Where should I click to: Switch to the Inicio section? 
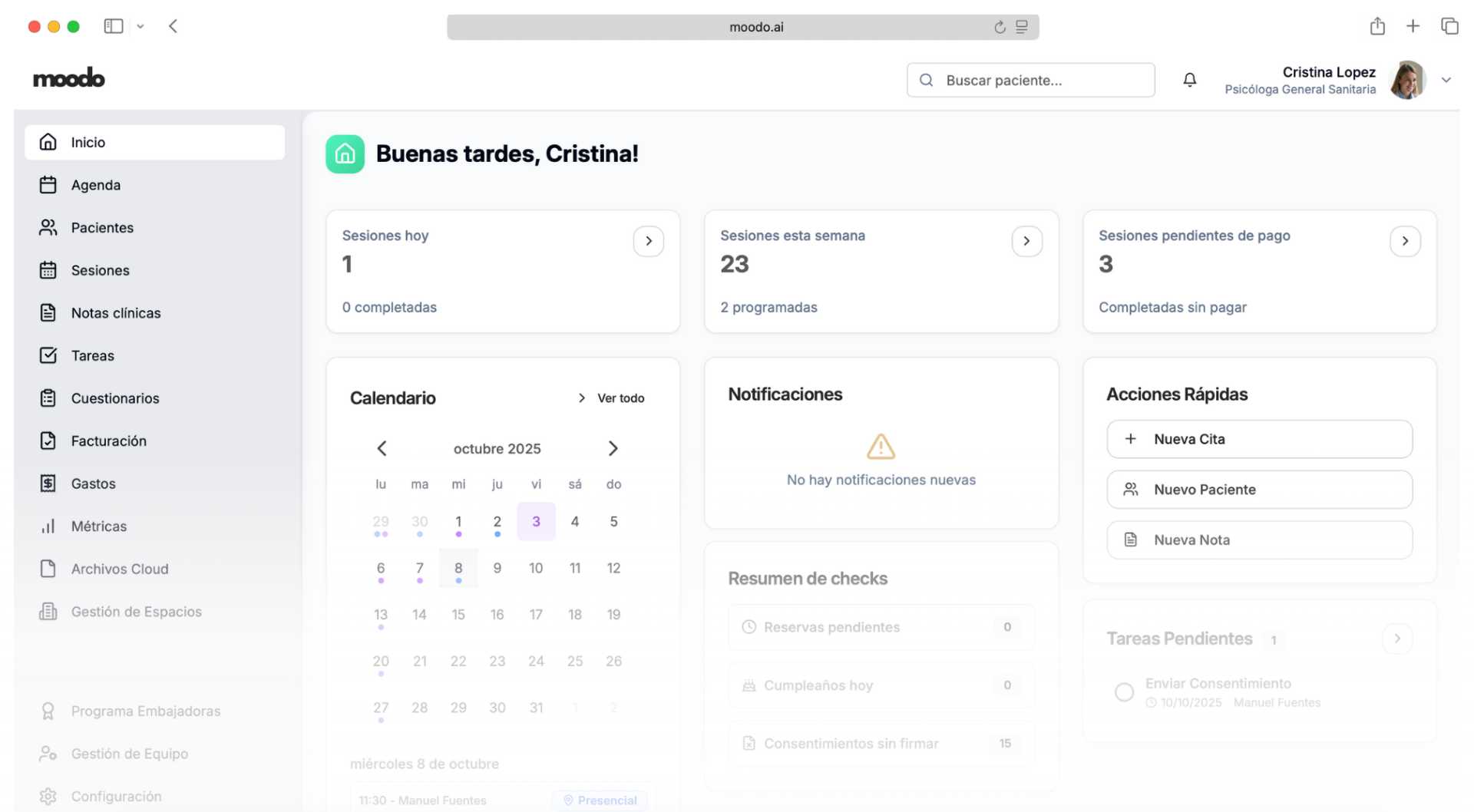pos(88,142)
